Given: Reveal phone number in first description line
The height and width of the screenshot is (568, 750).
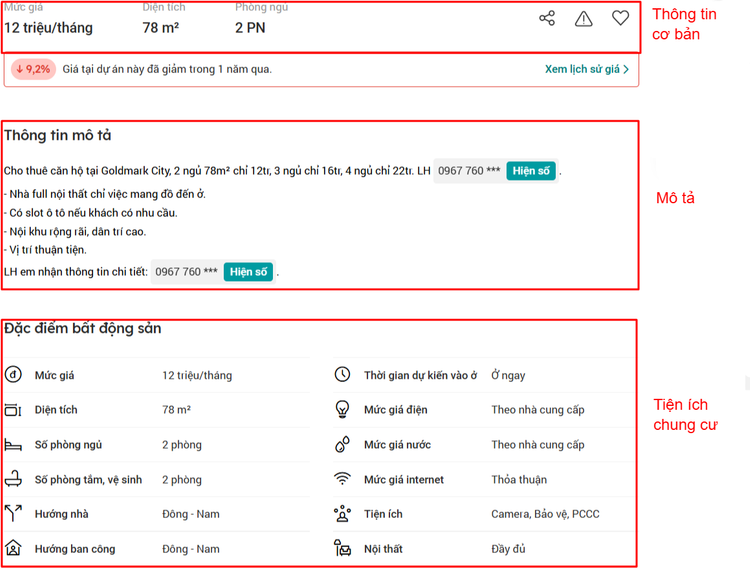Looking at the screenshot, I should (x=531, y=171).
